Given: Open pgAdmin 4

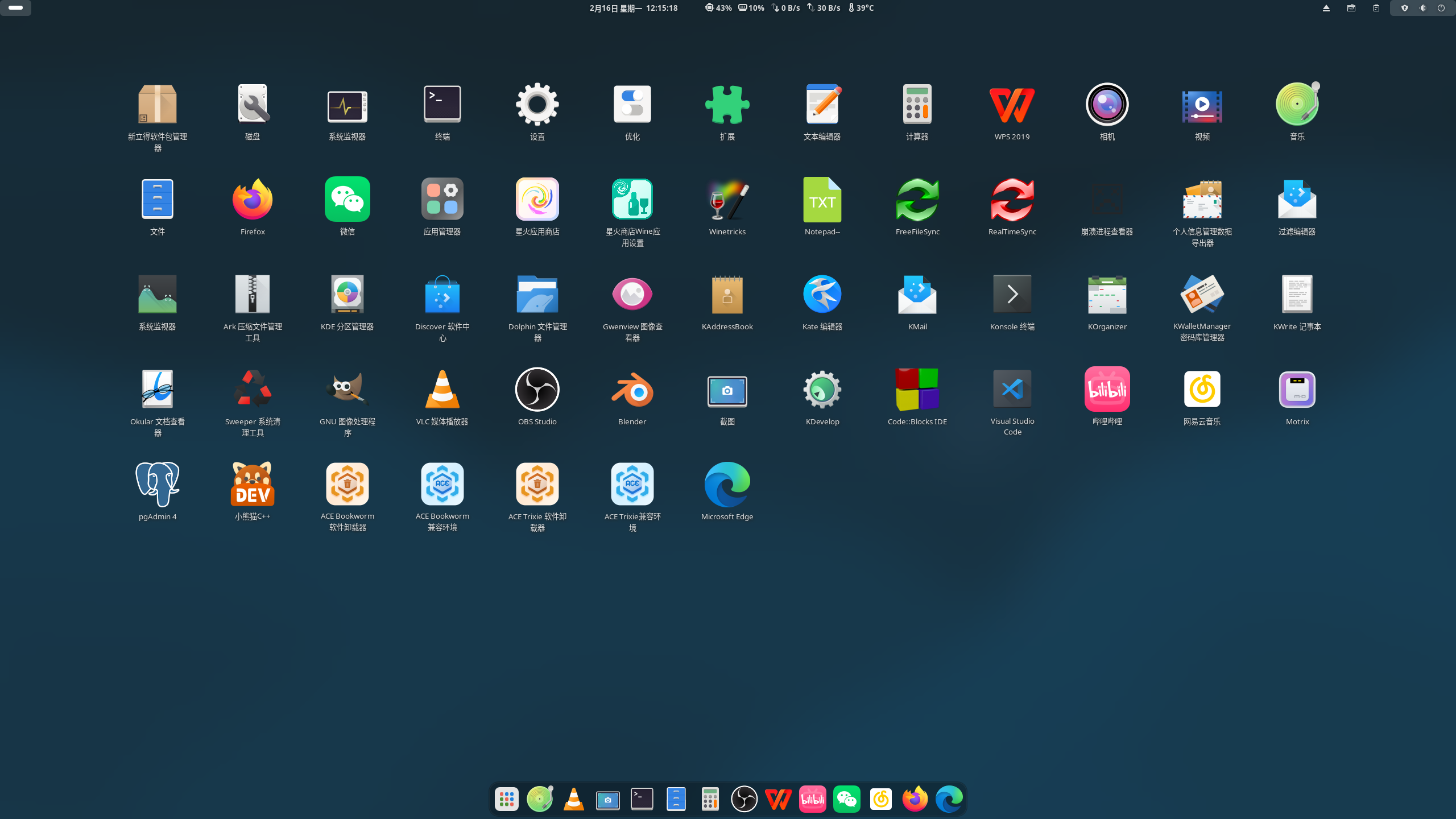Looking at the screenshot, I should point(158,484).
